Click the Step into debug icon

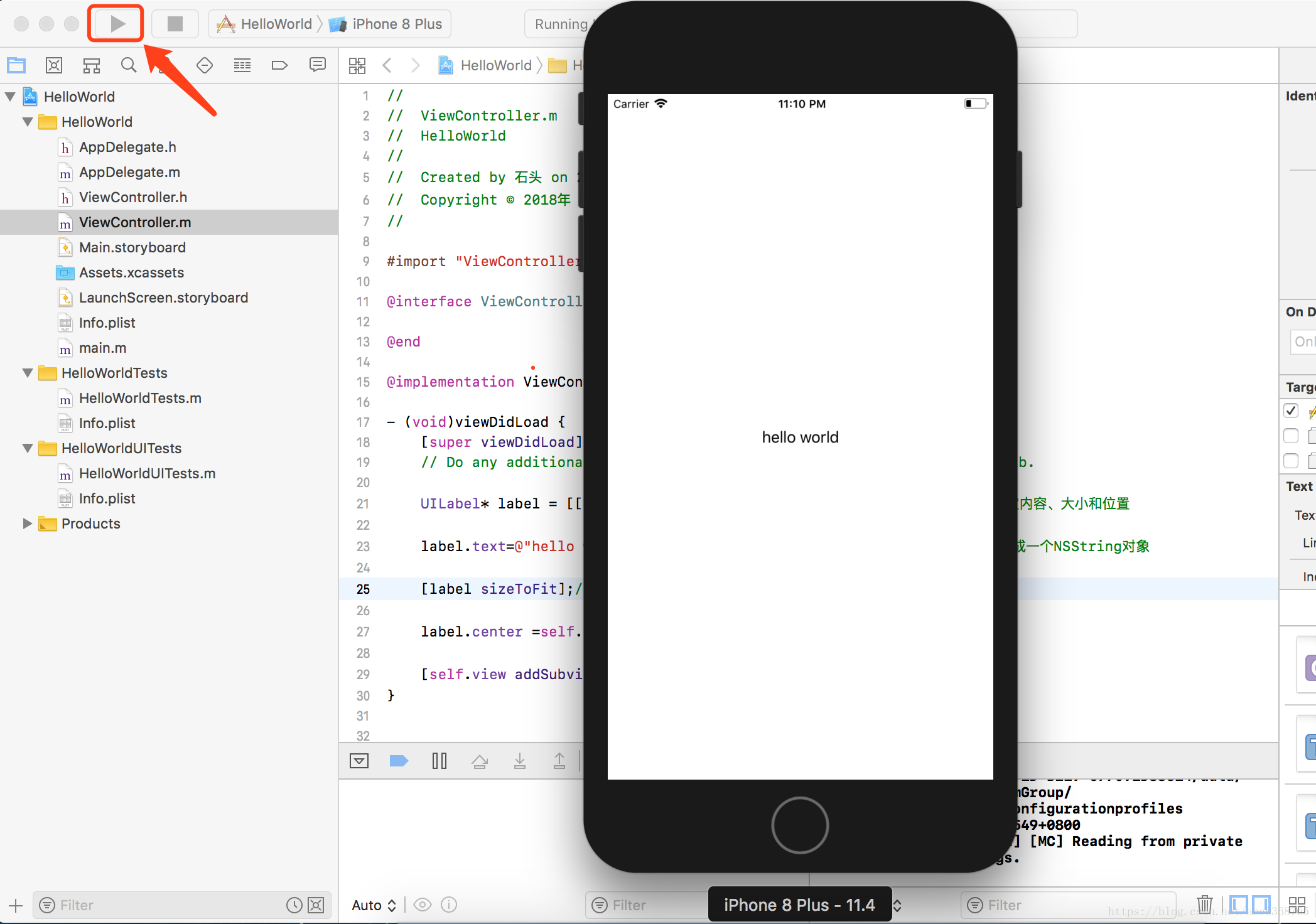[x=520, y=761]
